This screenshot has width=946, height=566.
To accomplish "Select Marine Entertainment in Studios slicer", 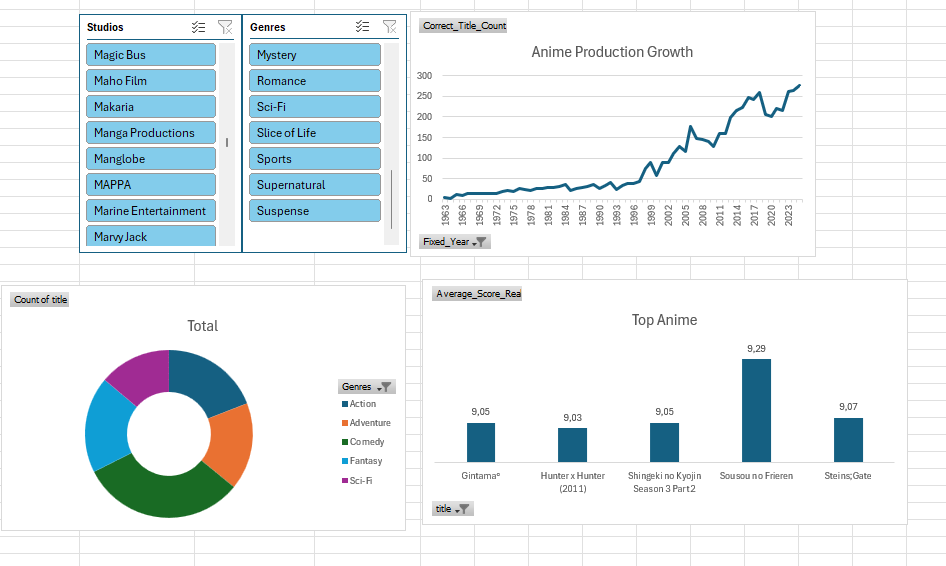I will 151,211.
